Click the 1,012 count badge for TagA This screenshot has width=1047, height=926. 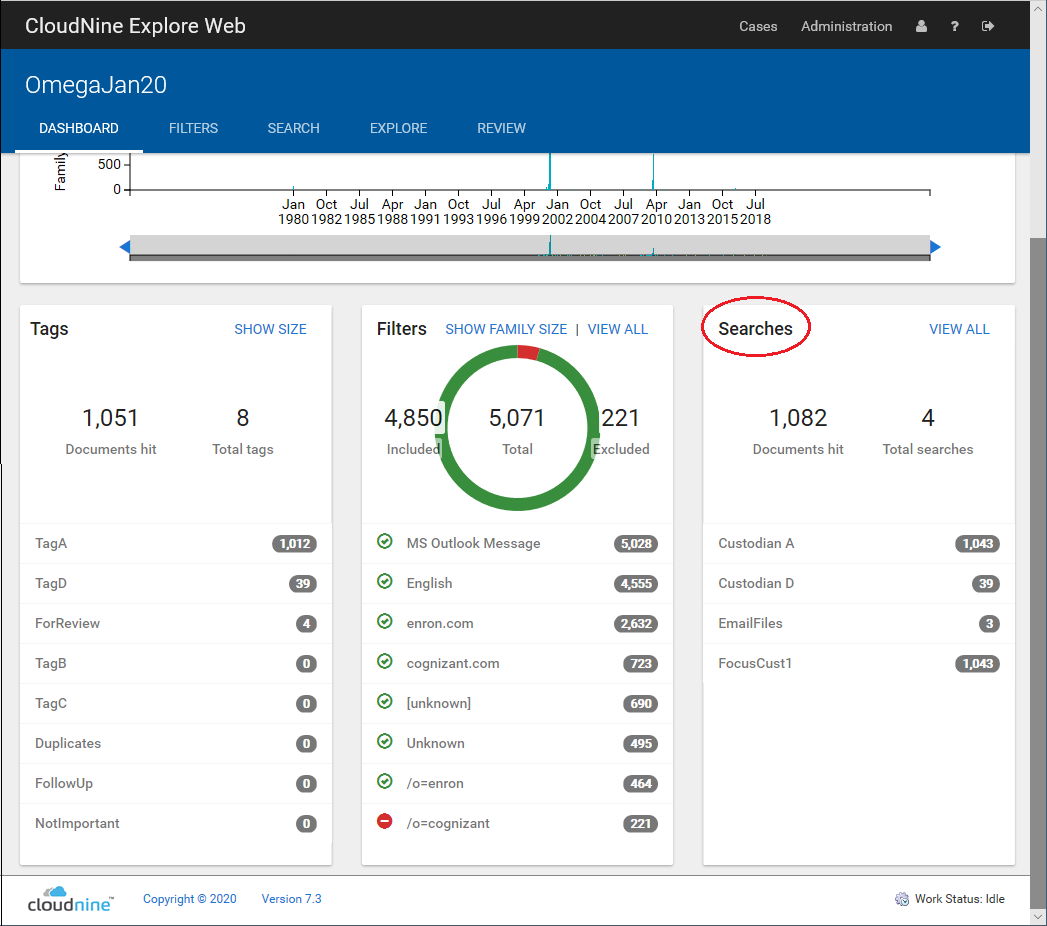coord(294,543)
